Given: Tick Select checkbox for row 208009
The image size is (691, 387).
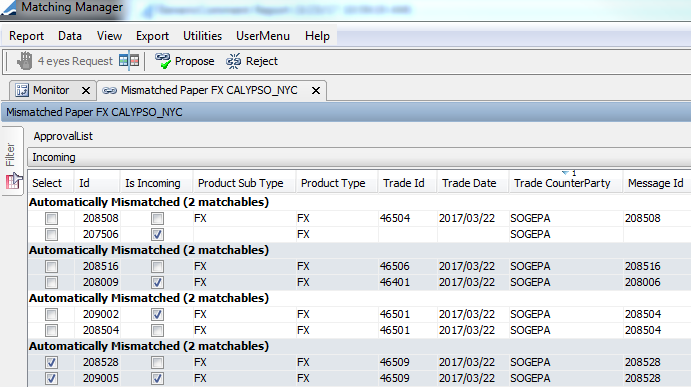Looking at the screenshot, I should (51, 282).
